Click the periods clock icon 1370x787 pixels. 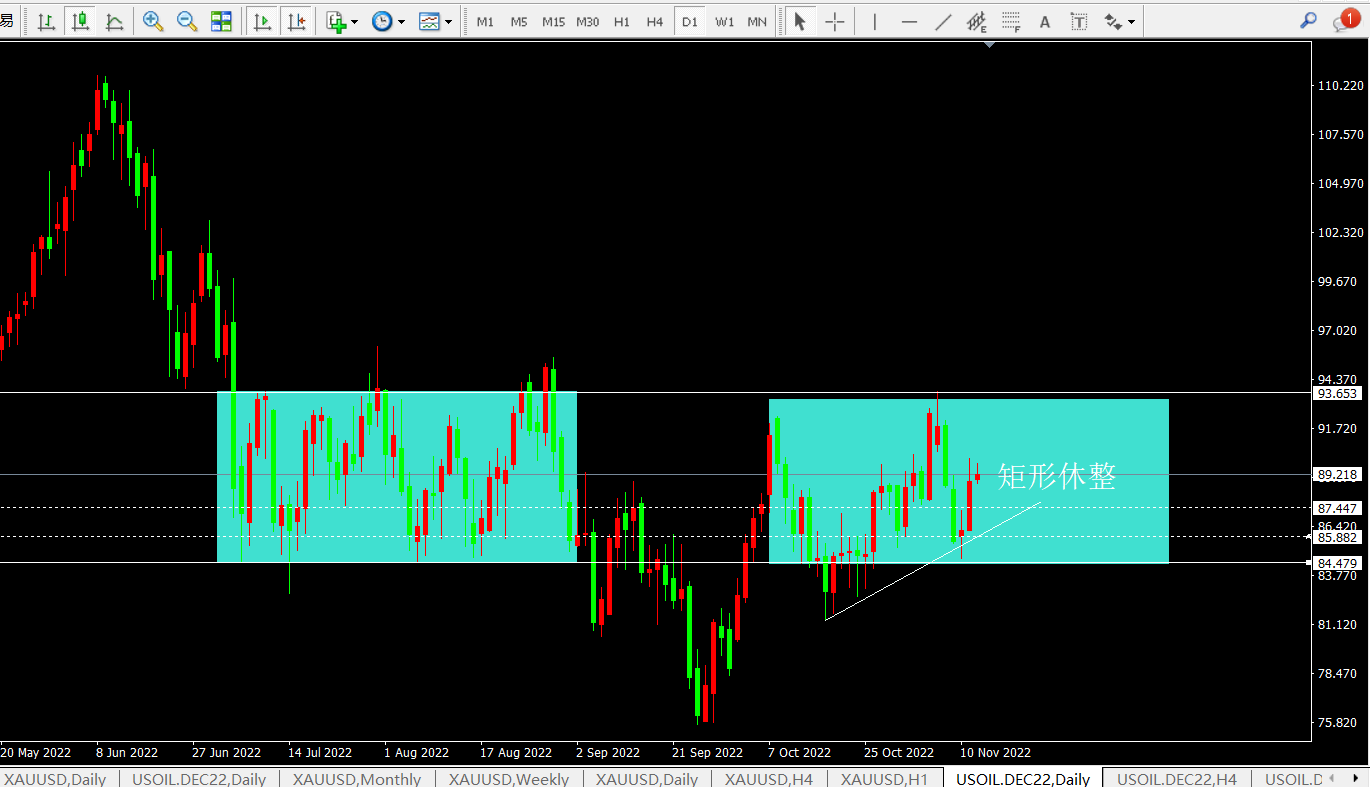(382, 21)
